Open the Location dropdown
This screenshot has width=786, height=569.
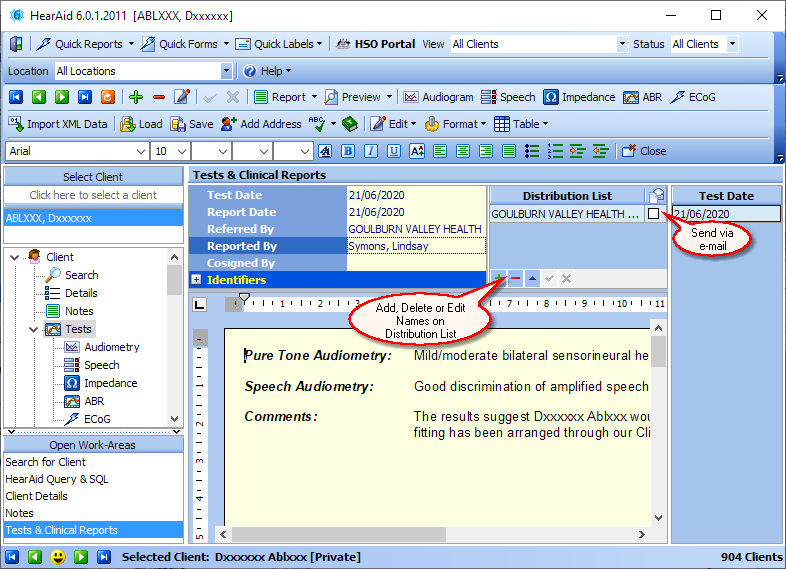coord(226,71)
